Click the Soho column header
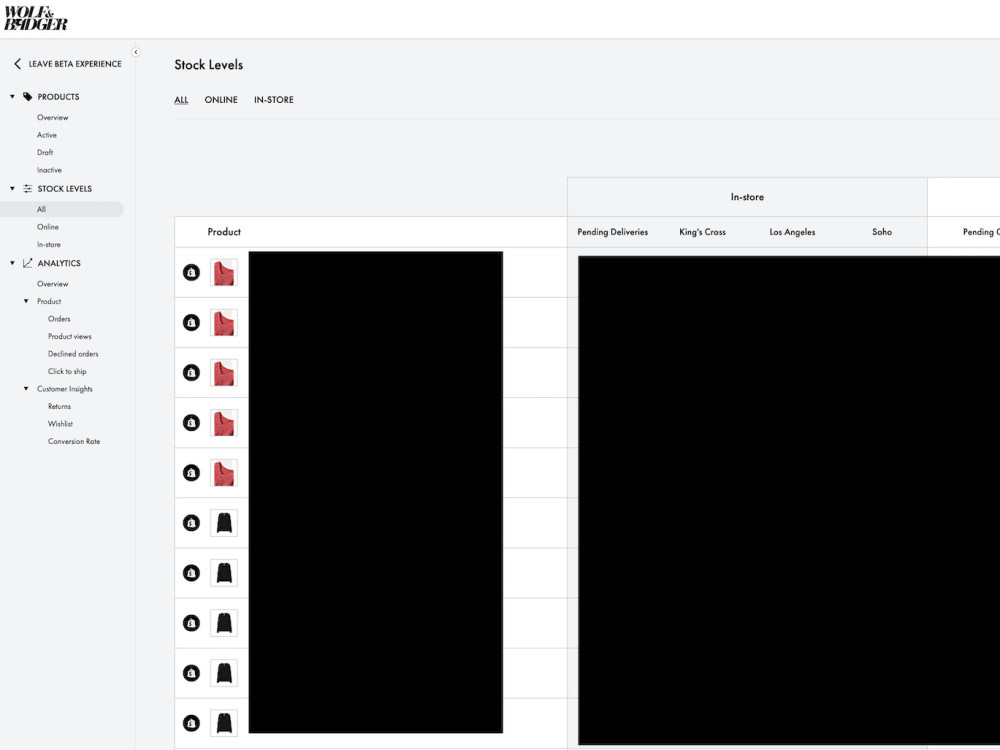 coord(882,232)
